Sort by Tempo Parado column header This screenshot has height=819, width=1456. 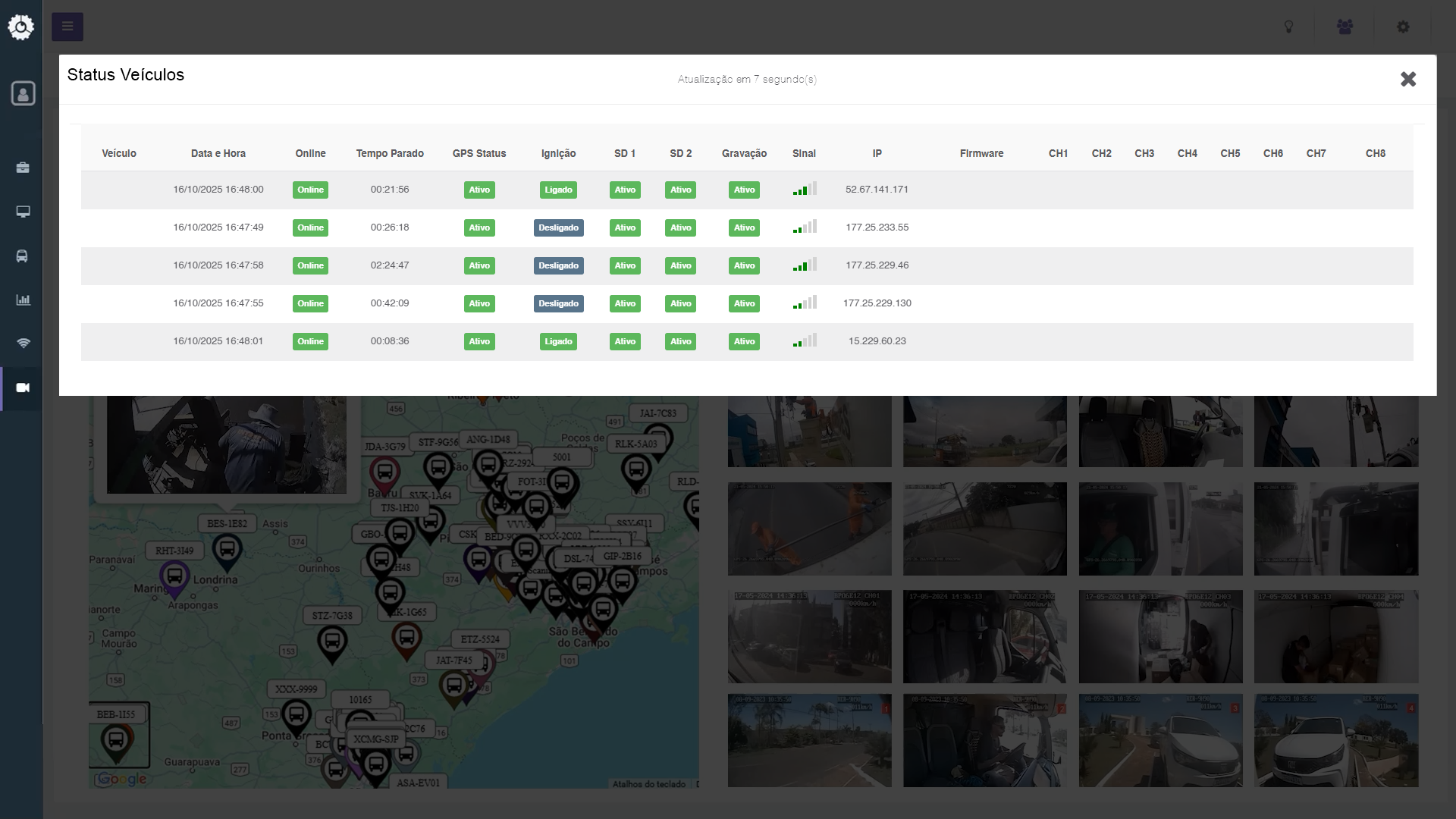[x=390, y=153]
